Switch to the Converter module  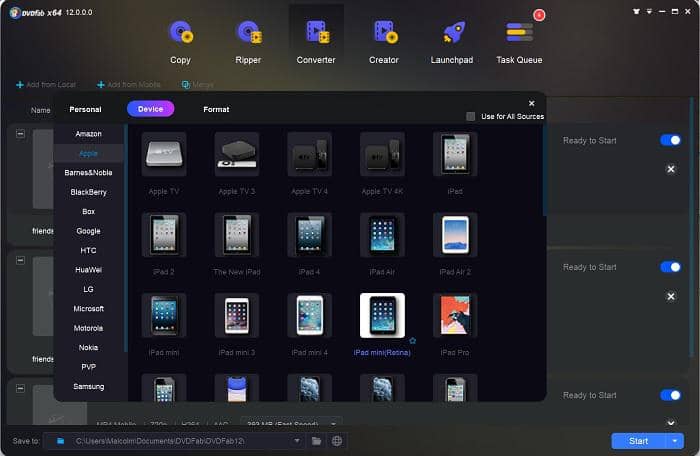click(316, 42)
